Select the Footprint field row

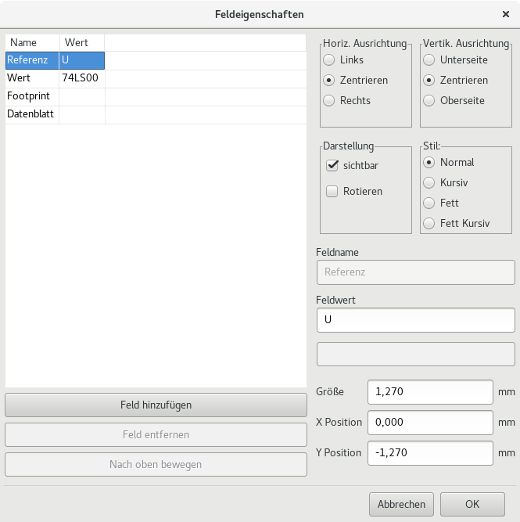pos(156,96)
